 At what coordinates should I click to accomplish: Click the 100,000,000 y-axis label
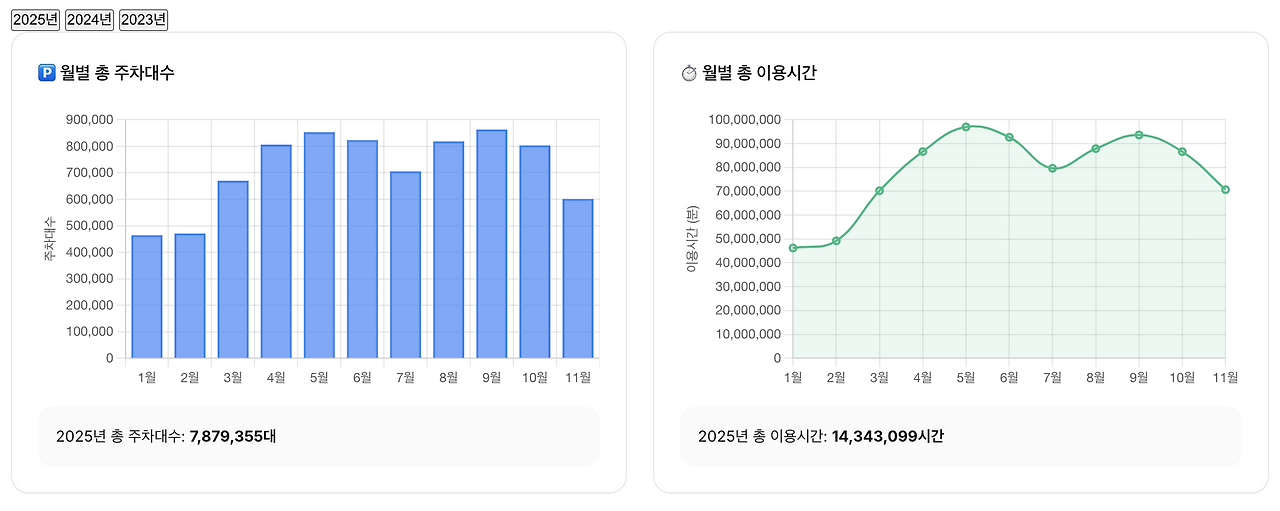[x=743, y=120]
